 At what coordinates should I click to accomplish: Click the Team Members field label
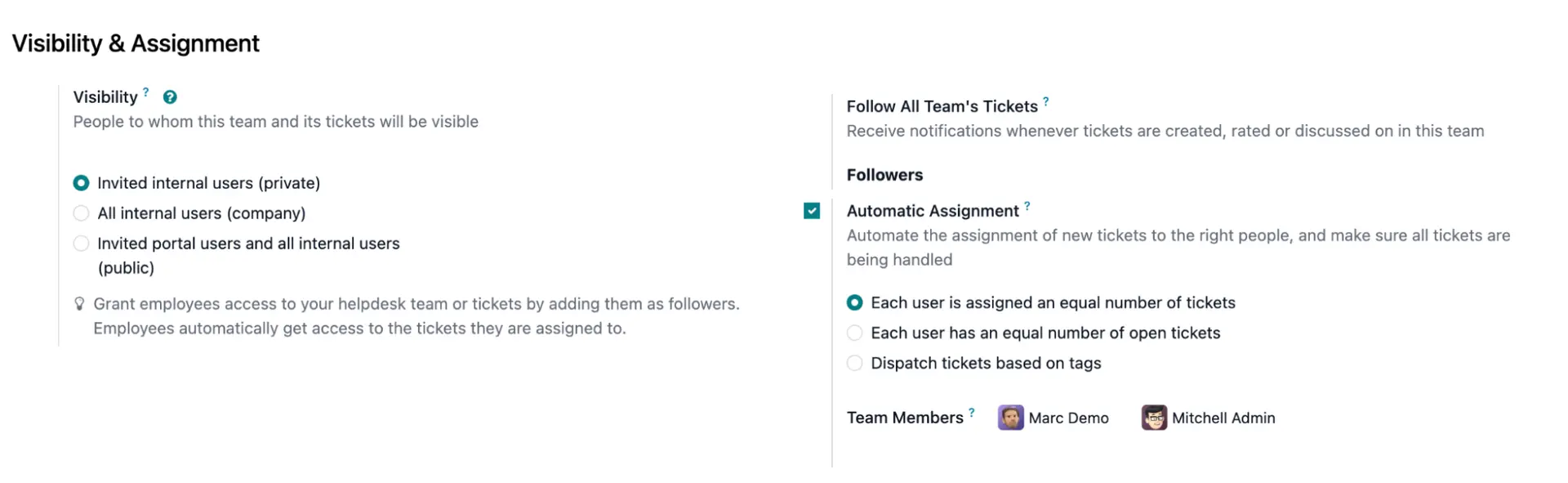pyautogui.click(x=905, y=418)
